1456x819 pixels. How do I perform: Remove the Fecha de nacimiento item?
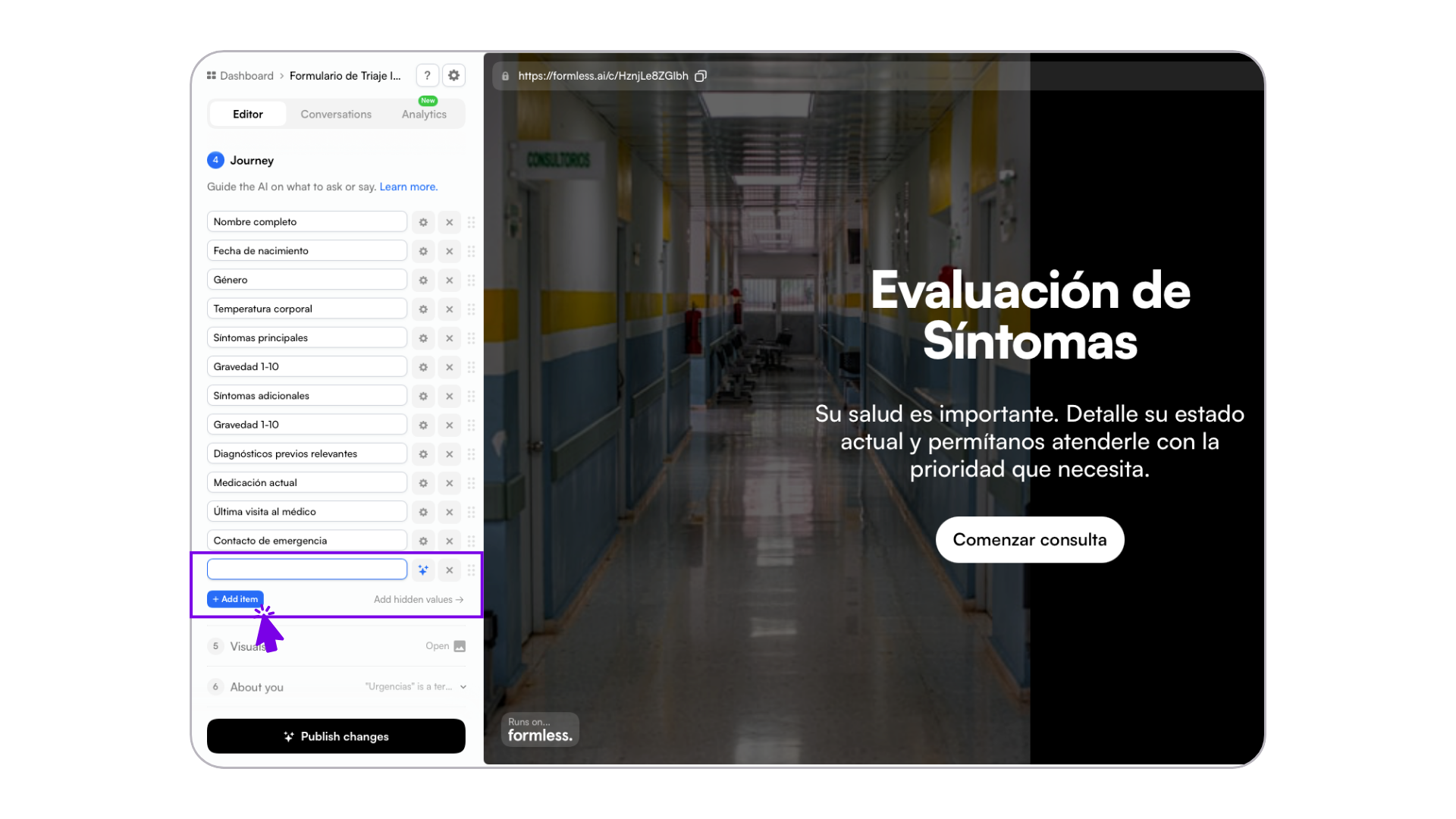pos(449,251)
